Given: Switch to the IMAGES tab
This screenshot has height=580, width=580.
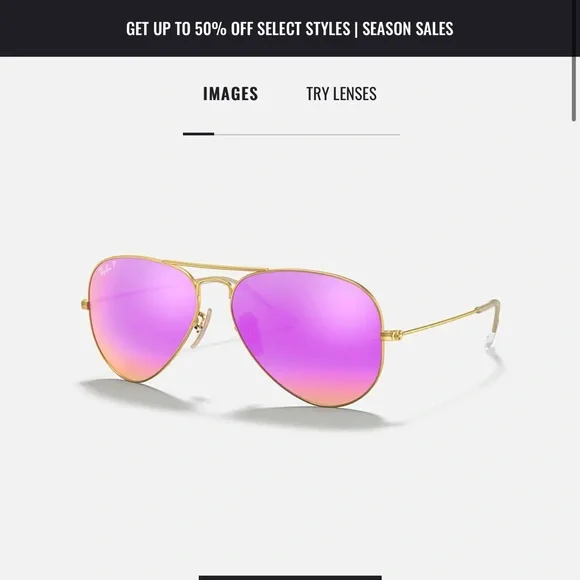Looking at the screenshot, I should (x=230, y=94).
